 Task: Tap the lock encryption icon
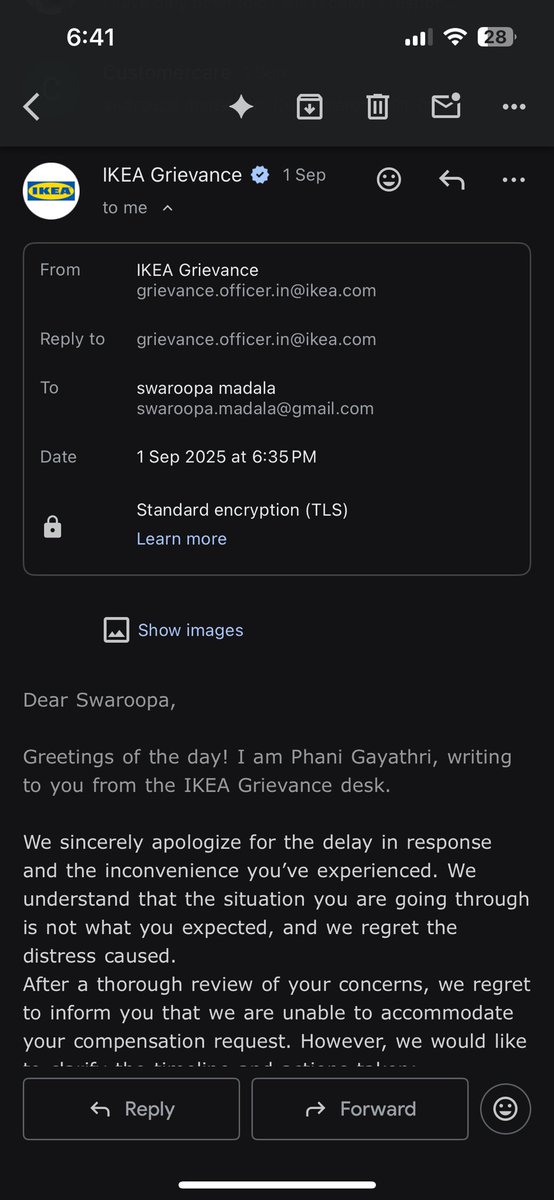[53, 527]
